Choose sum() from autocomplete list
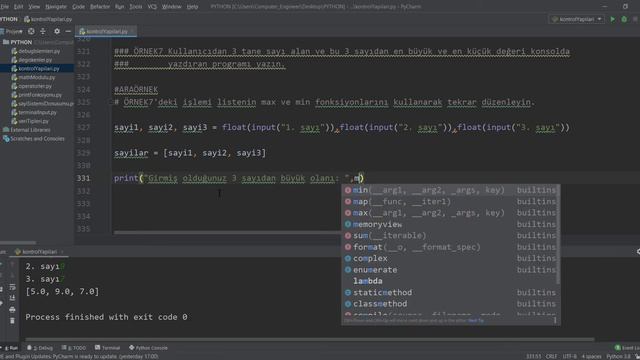Image resolution: width=640 pixels, height=360 pixels. click(450, 236)
